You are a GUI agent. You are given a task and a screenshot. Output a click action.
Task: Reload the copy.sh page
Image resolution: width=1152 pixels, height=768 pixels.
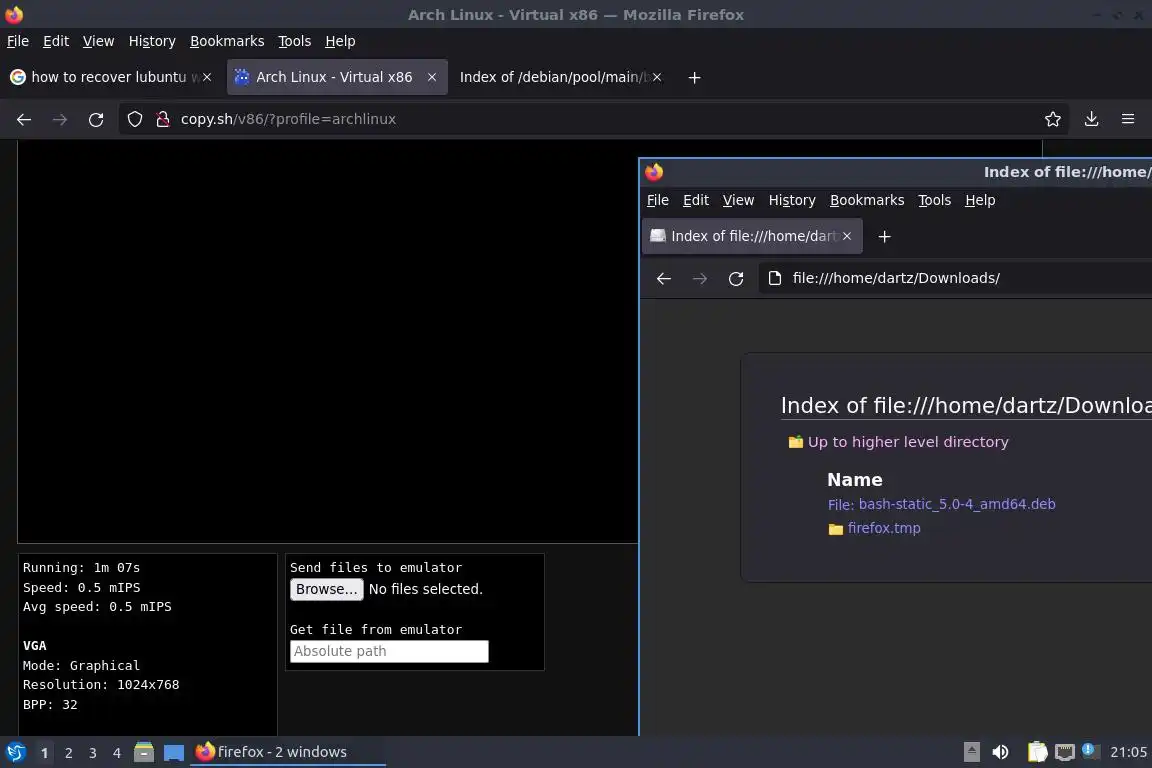(x=96, y=119)
